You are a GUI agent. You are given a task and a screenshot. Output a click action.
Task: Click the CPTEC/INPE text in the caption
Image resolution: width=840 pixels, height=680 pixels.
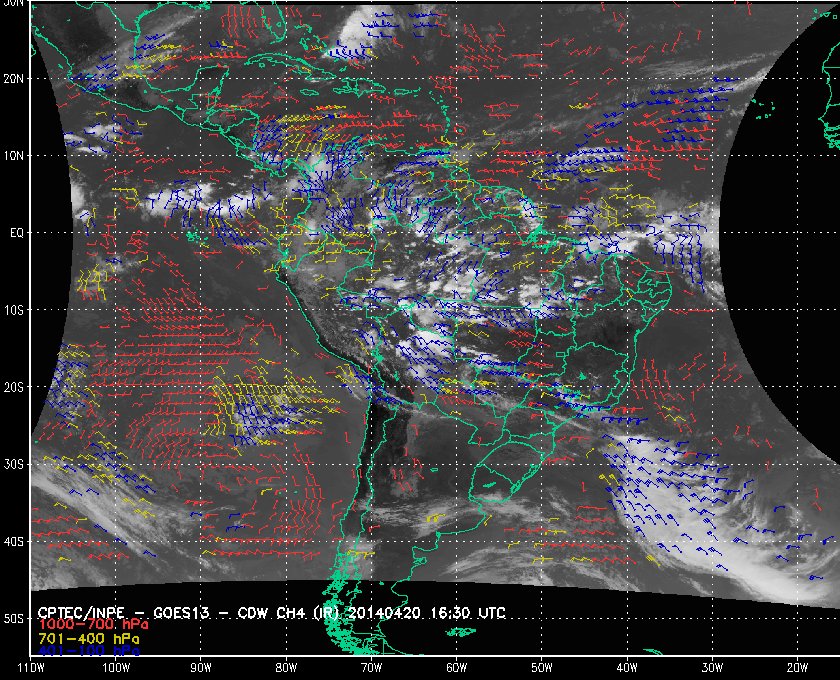coord(81,613)
